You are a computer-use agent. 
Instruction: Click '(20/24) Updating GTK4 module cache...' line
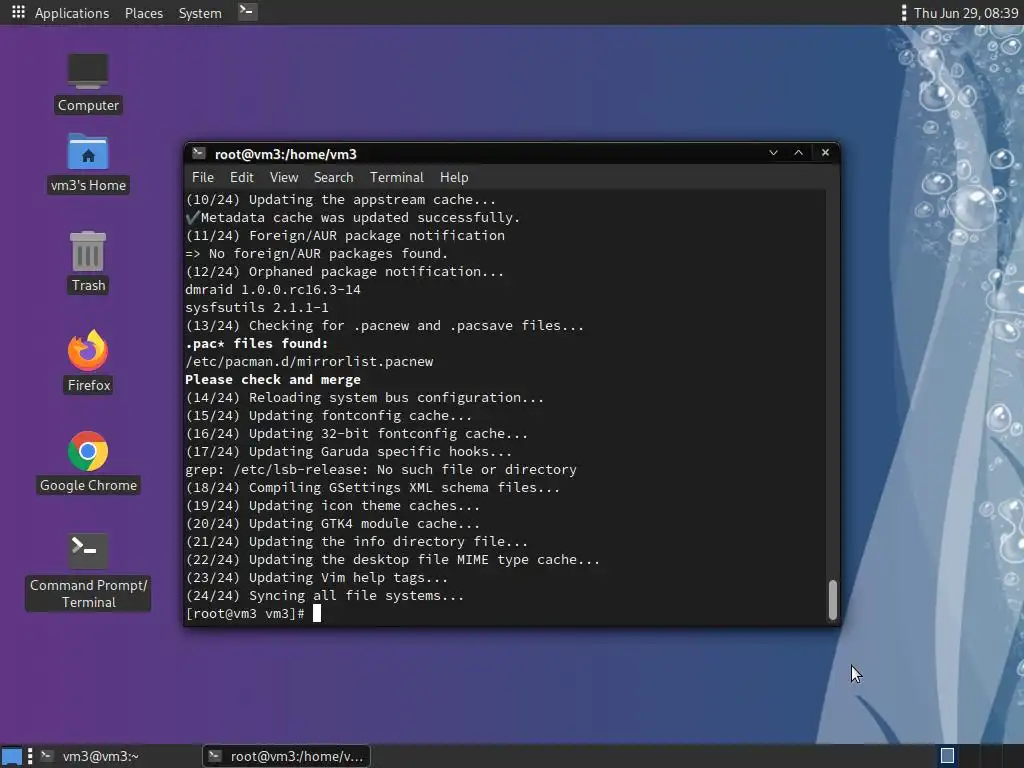click(x=333, y=523)
